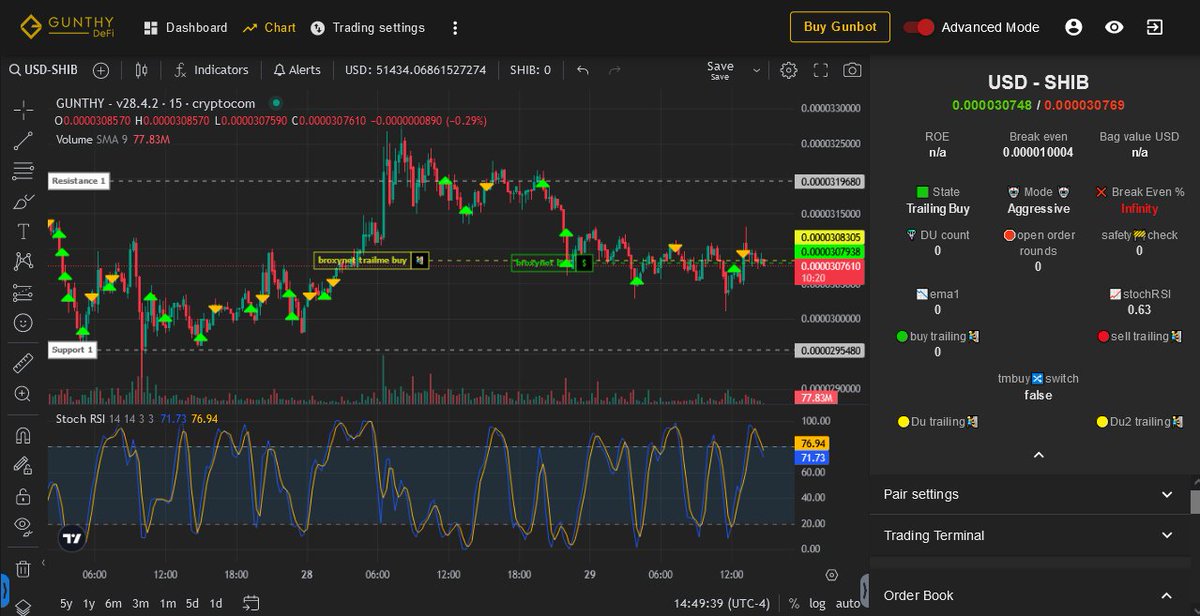Open the chart patterns tool
The height and width of the screenshot is (616, 1200).
tap(23, 262)
